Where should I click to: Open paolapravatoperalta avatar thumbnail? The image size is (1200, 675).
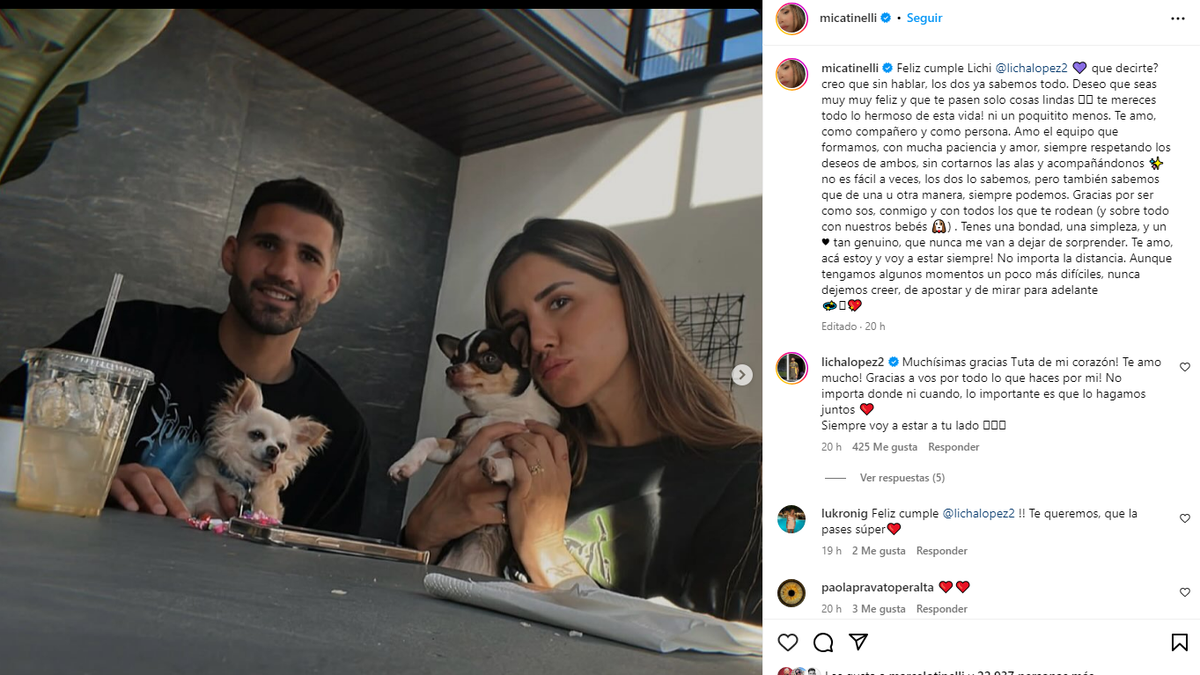click(791, 593)
